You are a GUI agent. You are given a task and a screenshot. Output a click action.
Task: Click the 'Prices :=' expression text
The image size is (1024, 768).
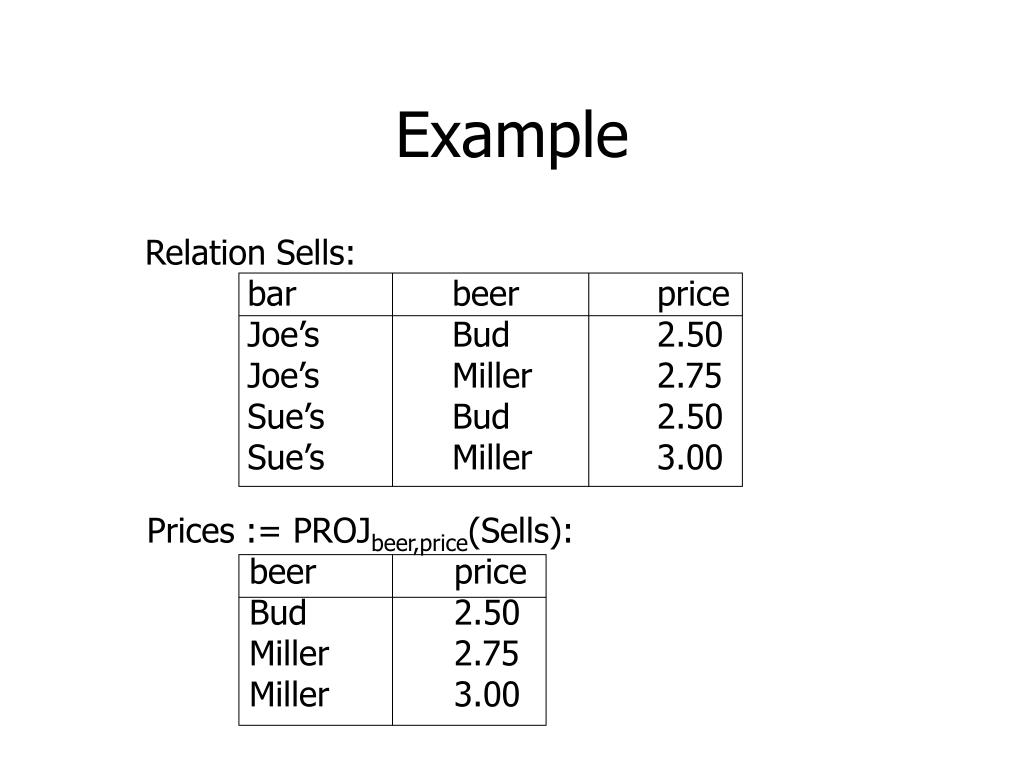click(214, 531)
